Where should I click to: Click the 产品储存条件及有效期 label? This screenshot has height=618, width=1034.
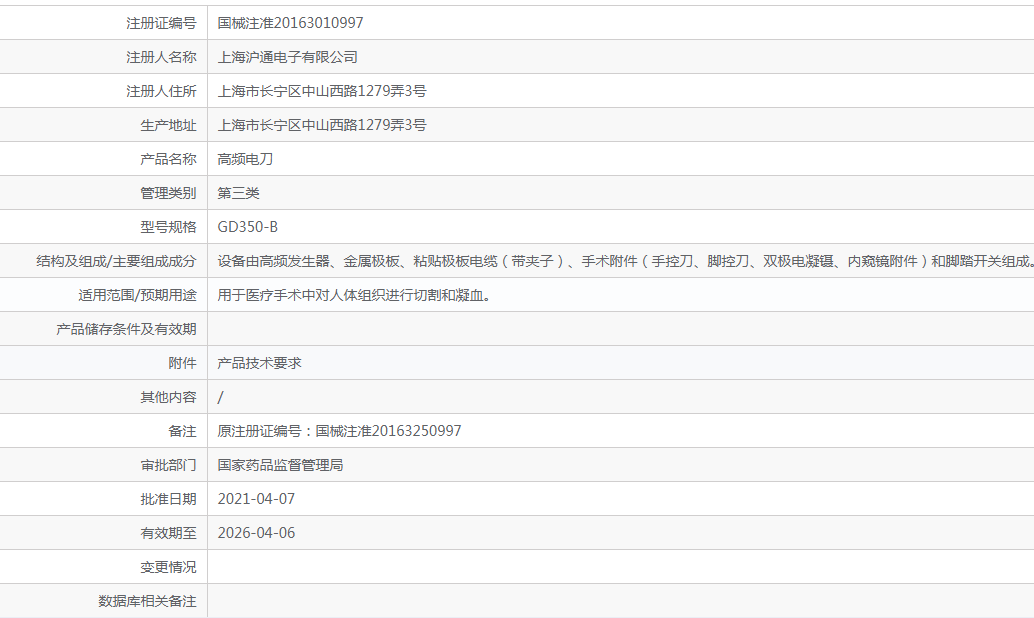(x=127, y=329)
